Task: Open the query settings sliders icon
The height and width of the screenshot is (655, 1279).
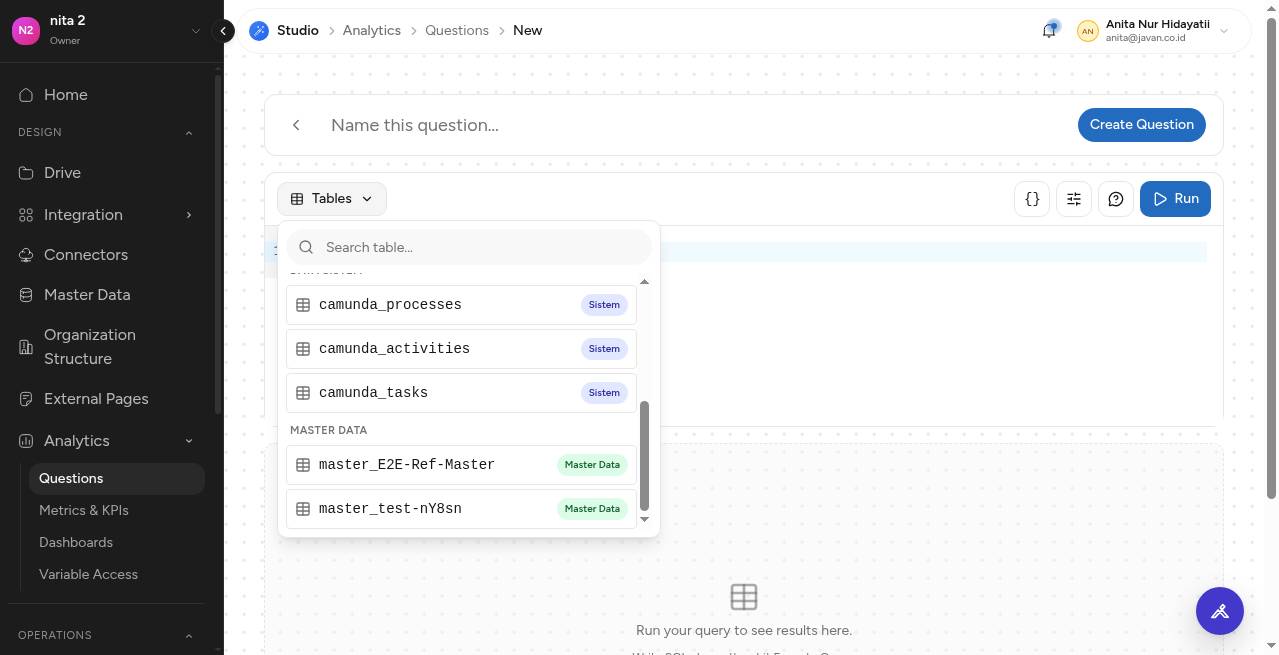Action: coord(1074,199)
